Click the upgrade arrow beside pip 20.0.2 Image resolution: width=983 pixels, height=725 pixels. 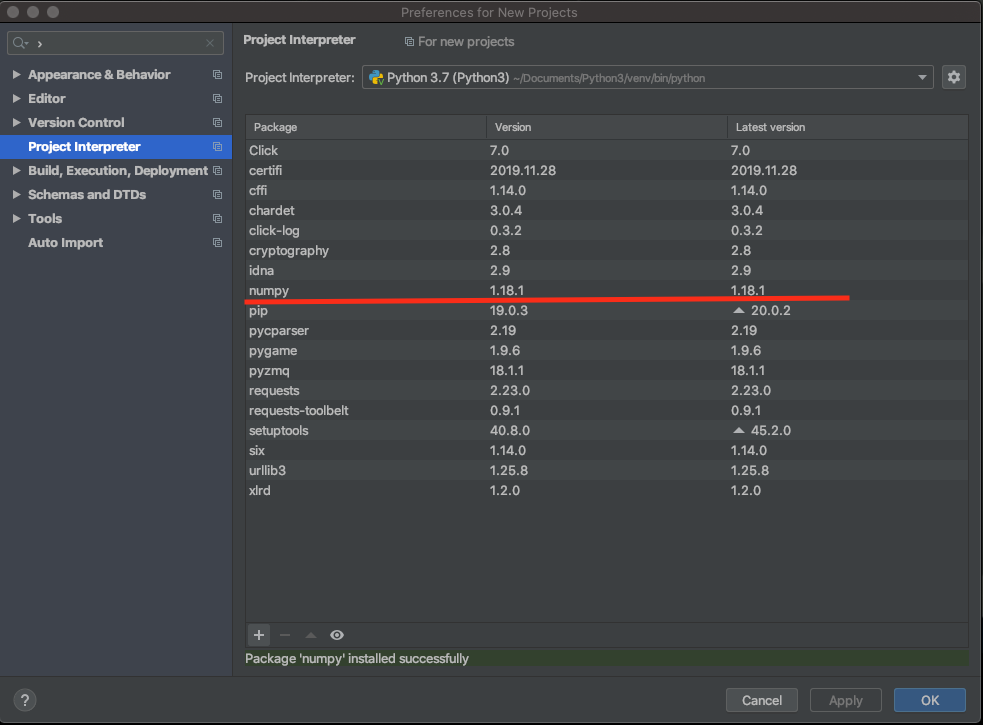[x=739, y=310]
